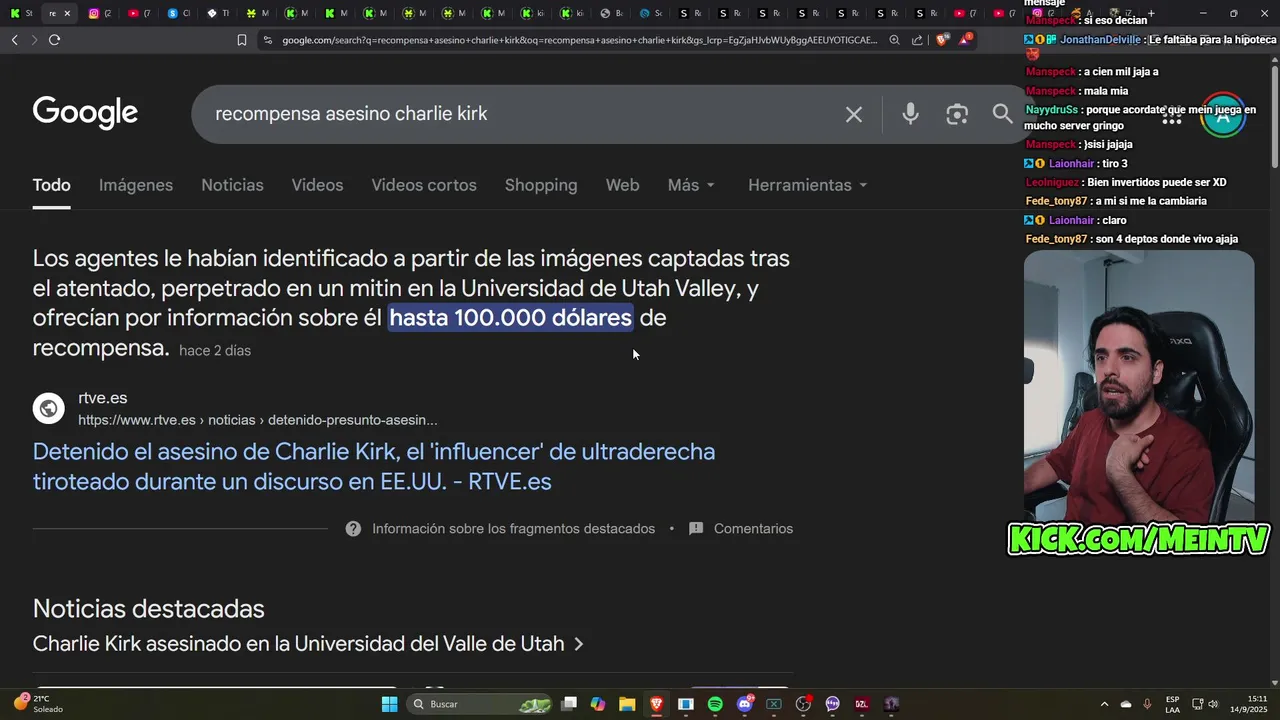Open the weather widget showing 21°C

coord(39,704)
